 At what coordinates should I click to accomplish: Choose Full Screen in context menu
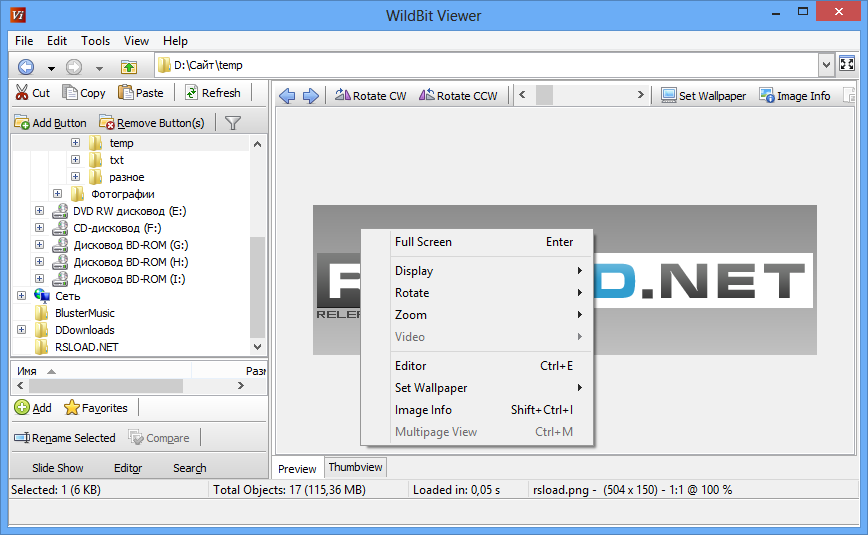point(477,242)
